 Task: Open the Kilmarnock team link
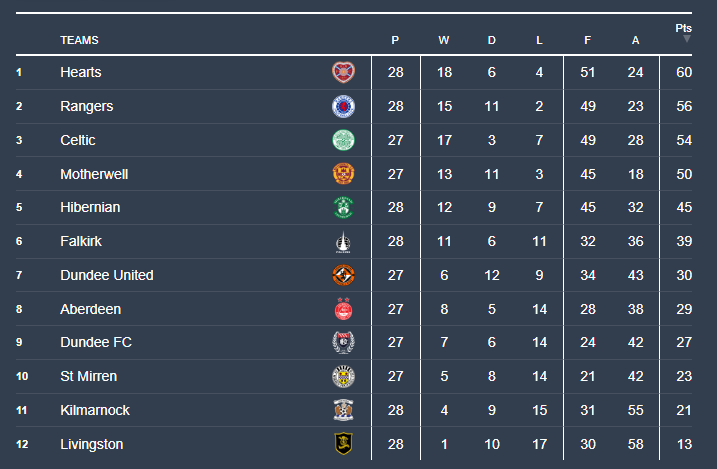pyautogui.click(x=94, y=410)
